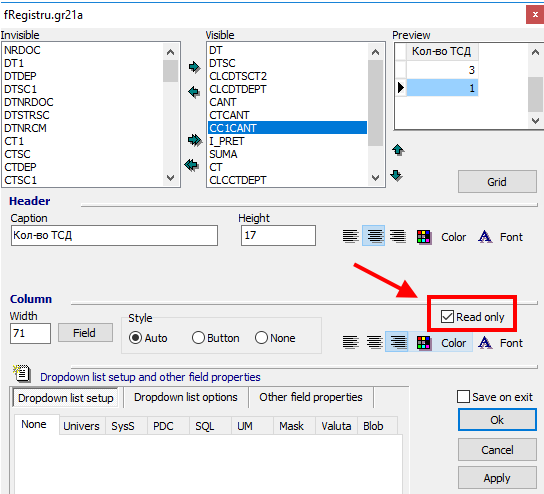Select the Univers sub-tab
This screenshot has height=494, width=544.
click(82, 426)
